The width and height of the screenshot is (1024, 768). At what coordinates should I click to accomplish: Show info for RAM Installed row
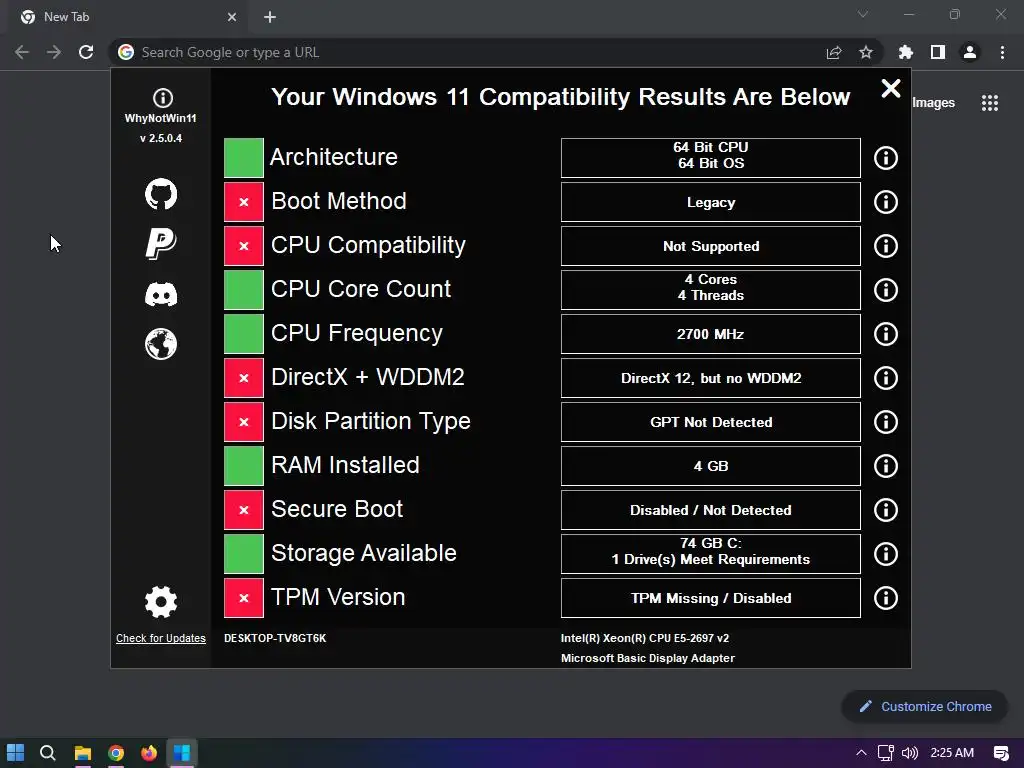click(x=886, y=466)
